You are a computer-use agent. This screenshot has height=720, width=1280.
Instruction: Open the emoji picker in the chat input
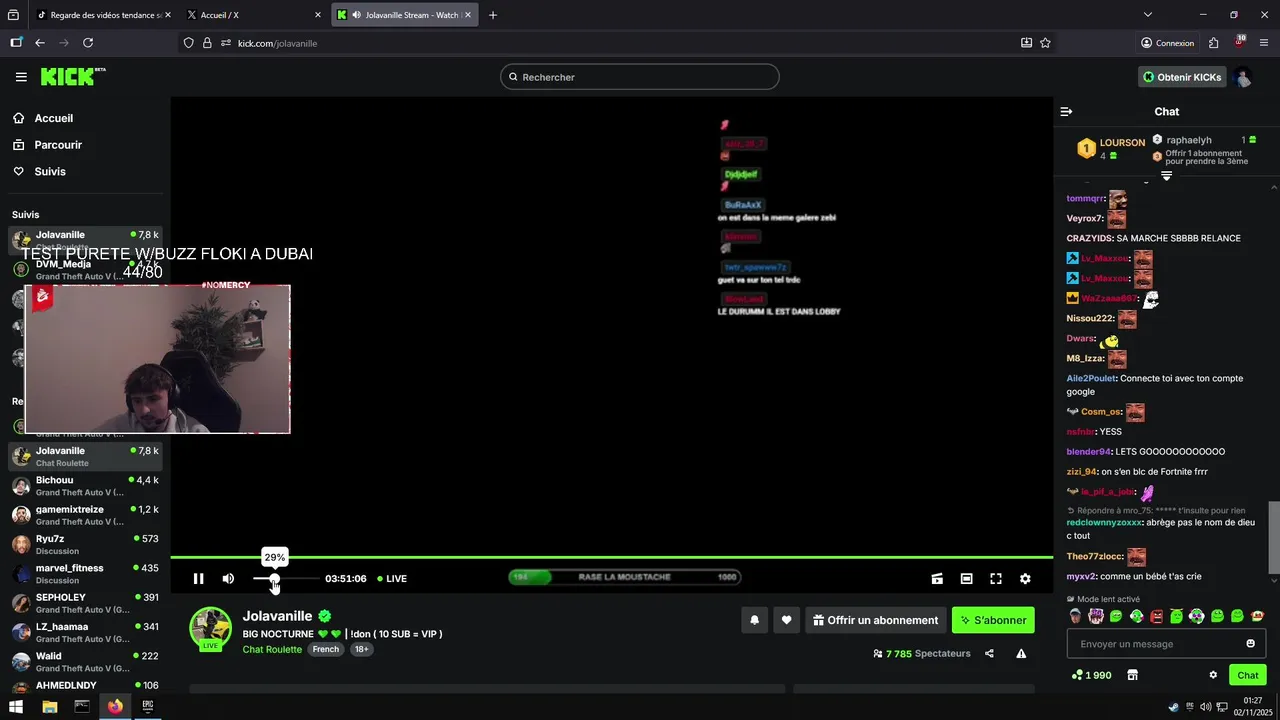point(1250,644)
